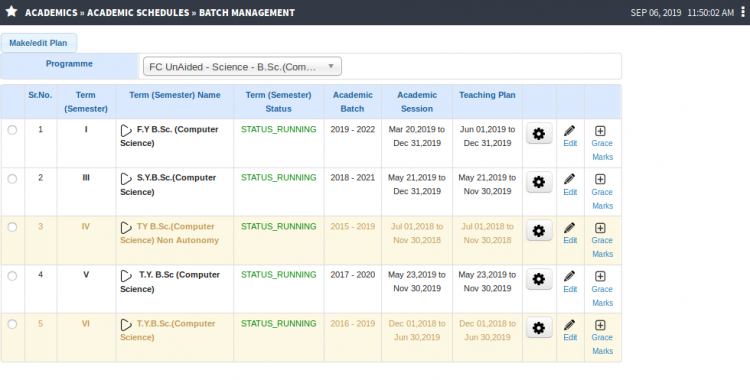Click Grace Marks link for term I
This screenshot has height=380, width=750.
click(x=602, y=150)
